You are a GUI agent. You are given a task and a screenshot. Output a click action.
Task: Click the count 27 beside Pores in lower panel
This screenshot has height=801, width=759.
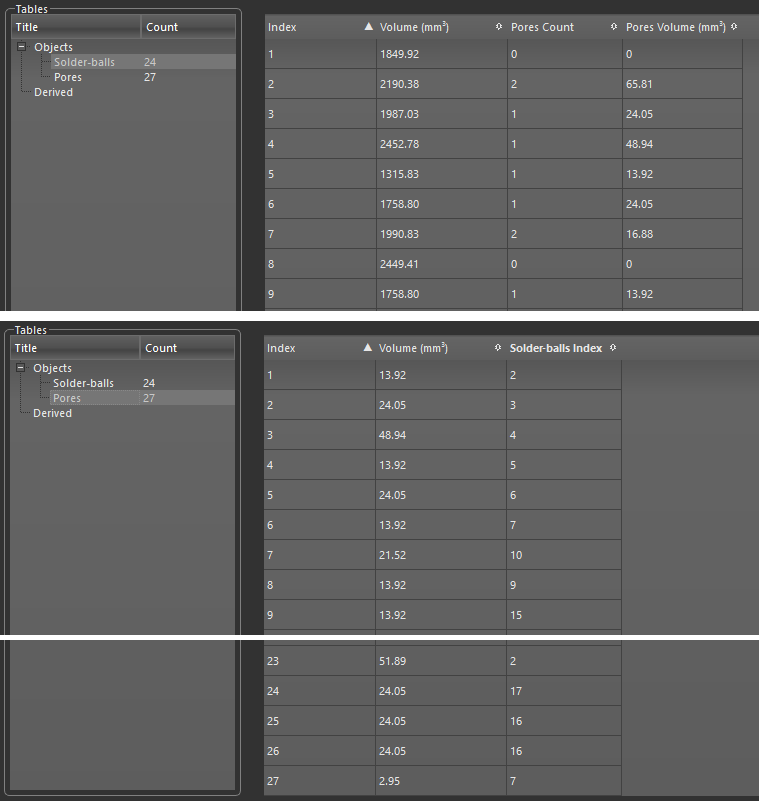(x=149, y=398)
